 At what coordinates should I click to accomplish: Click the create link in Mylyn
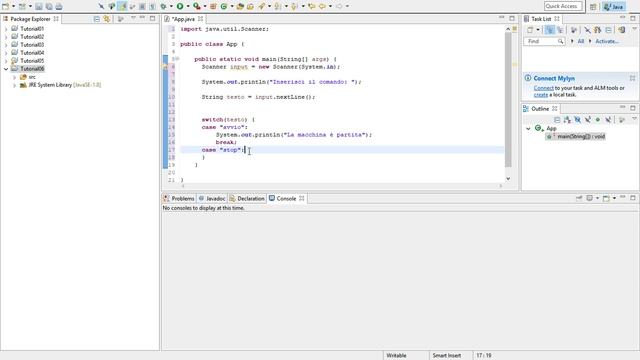(541, 95)
